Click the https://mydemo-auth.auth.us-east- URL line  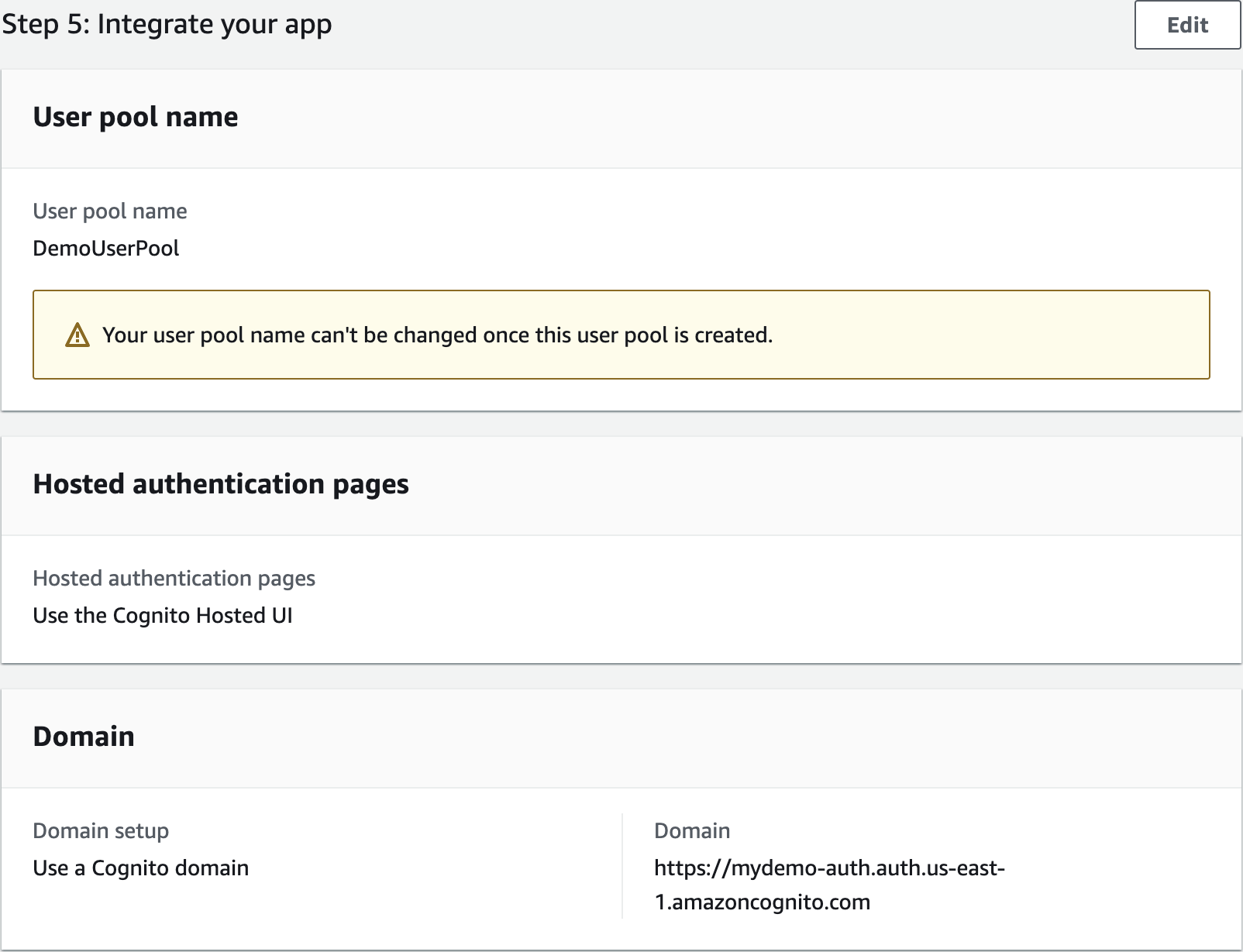829,868
